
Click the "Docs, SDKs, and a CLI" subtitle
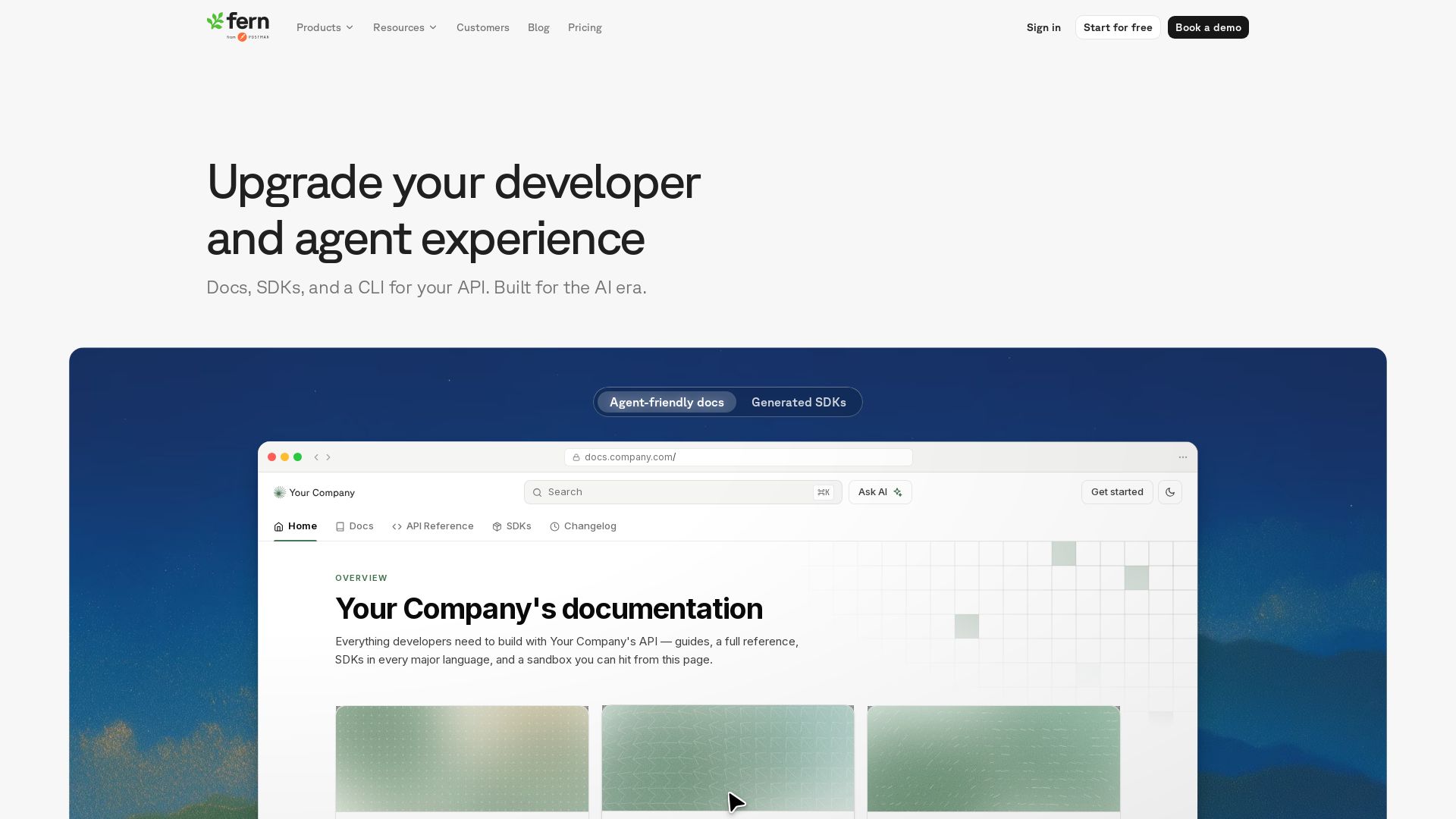[x=426, y=288]
